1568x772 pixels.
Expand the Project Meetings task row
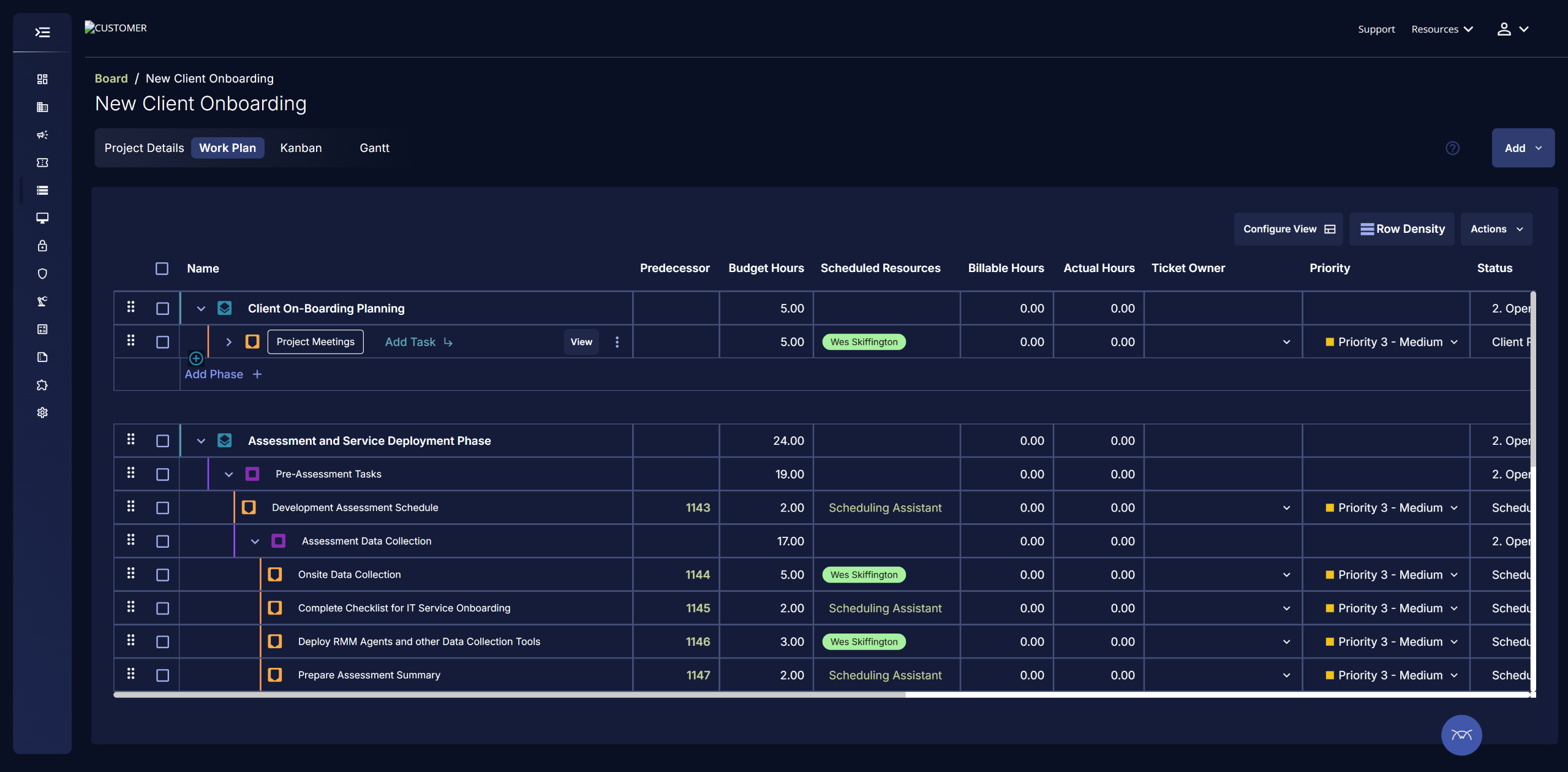click(228, 342)
